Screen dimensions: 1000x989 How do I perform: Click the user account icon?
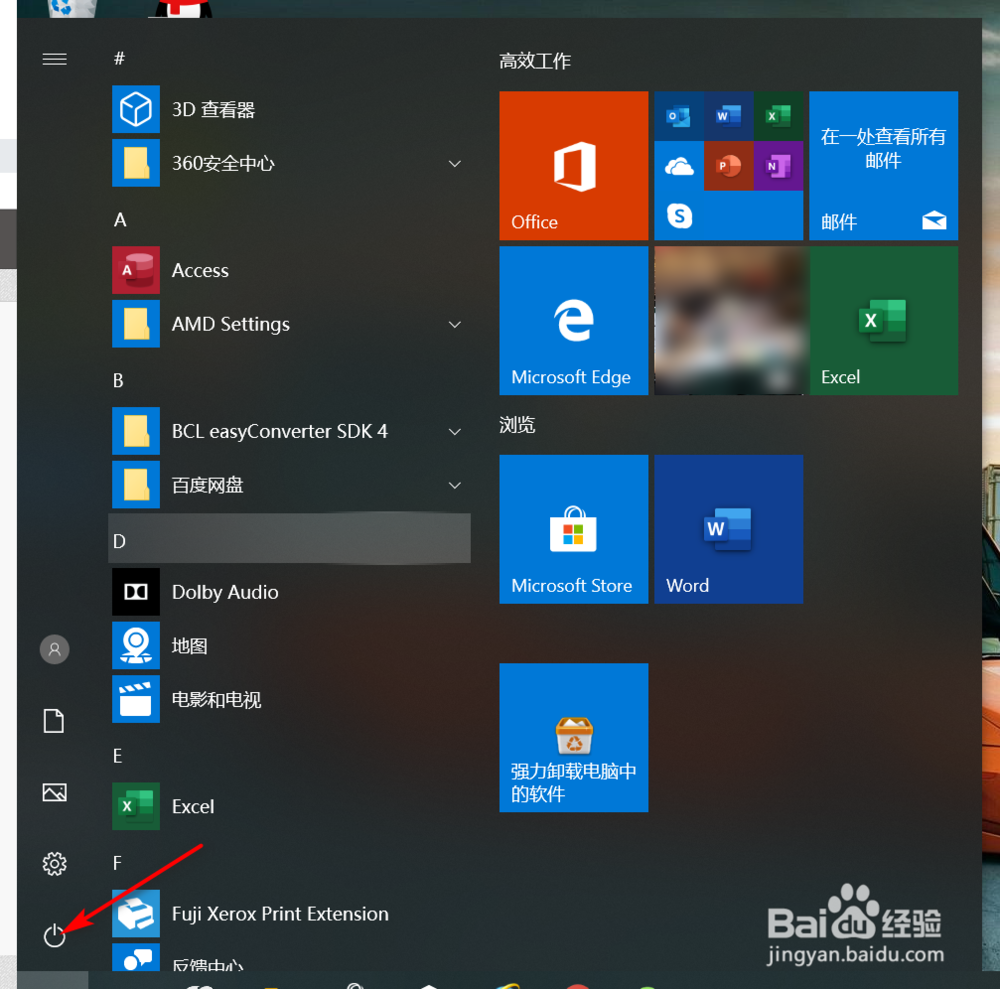(54, 649)
